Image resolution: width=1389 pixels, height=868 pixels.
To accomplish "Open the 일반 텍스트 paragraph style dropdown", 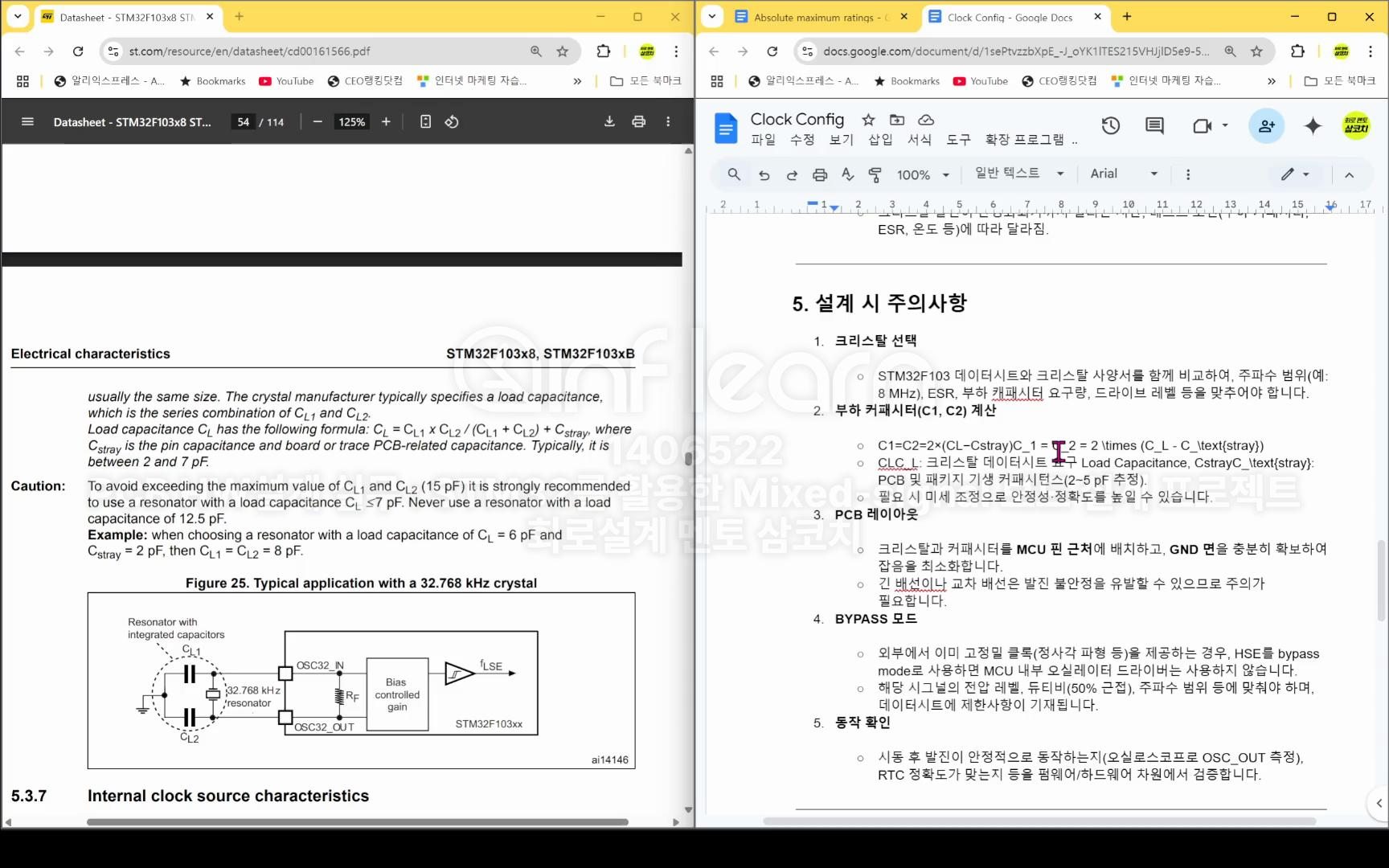I will pyautogui.click(x=1019, y=174).
